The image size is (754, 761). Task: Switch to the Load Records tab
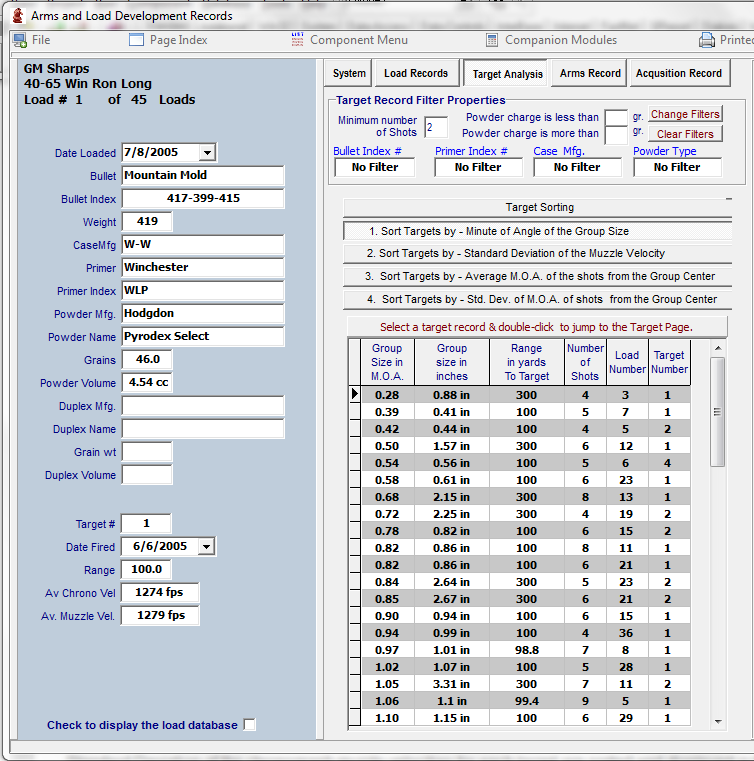[416, 73]
